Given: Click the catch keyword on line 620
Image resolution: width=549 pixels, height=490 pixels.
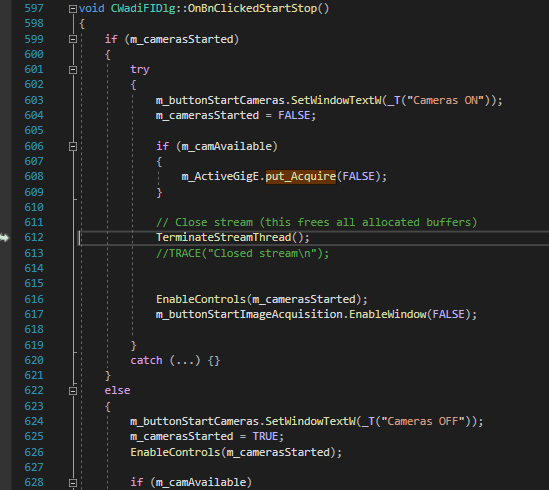Looking at the screenshot, I should click(146, 360).
